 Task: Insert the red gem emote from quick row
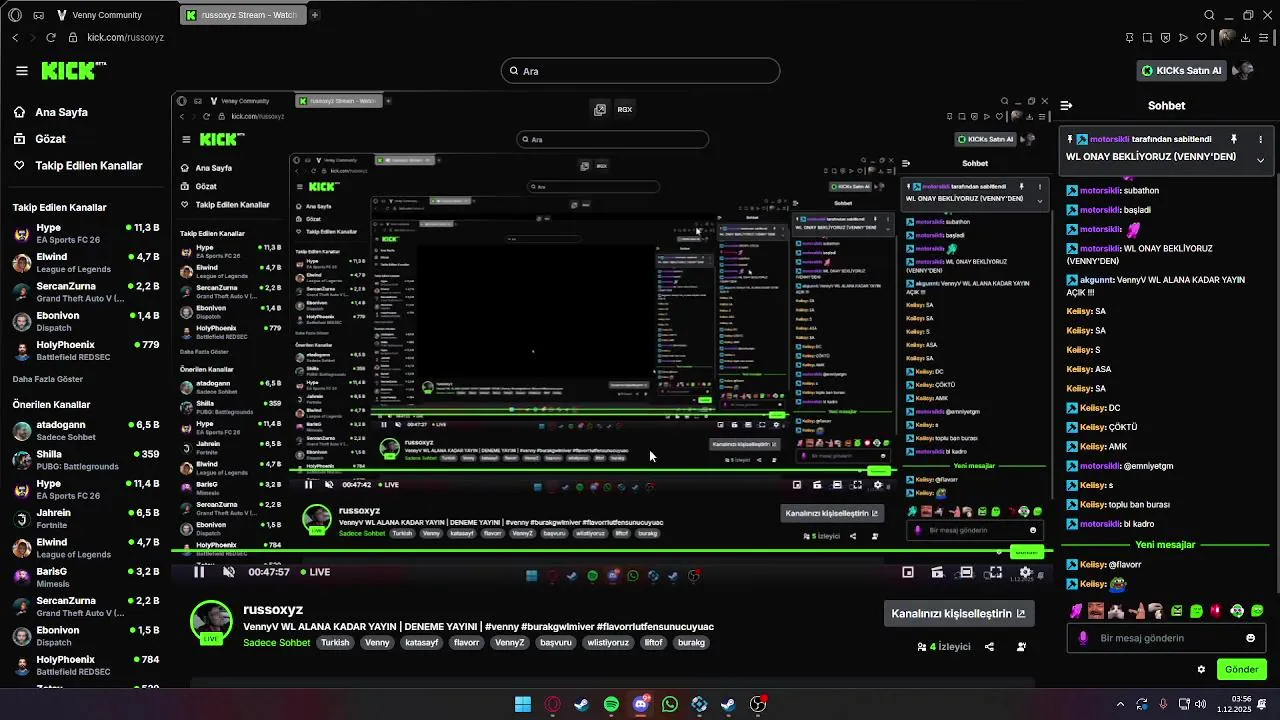pos(1216,611)
